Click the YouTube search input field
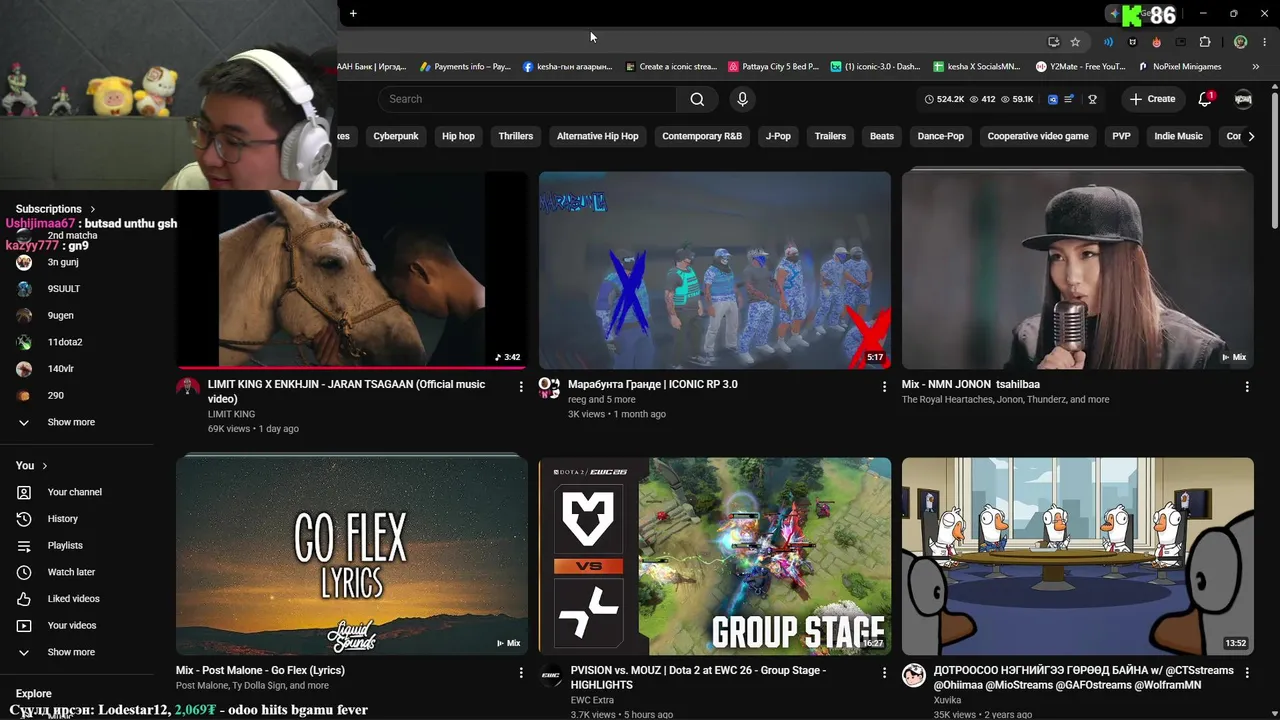 point(527,99)
